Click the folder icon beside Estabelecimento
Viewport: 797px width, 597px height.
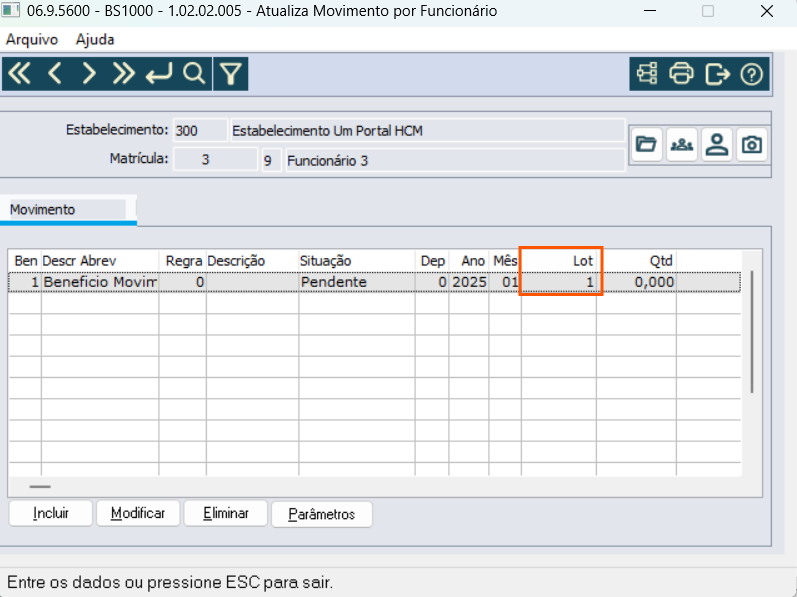[x=647, y=145]
